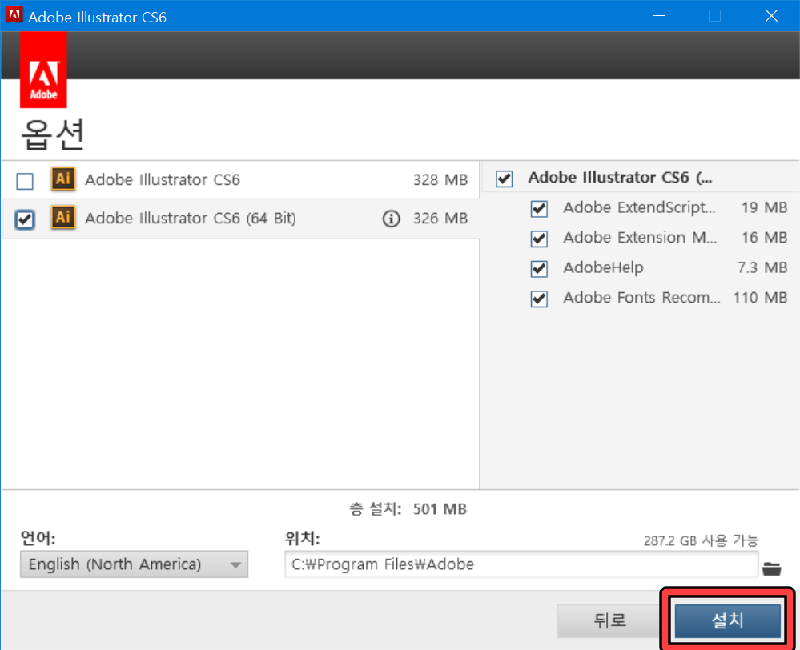Uncheck Adobe Extension Manager component checkbox
The image size is (800, 650).
(x=539, y=239)
